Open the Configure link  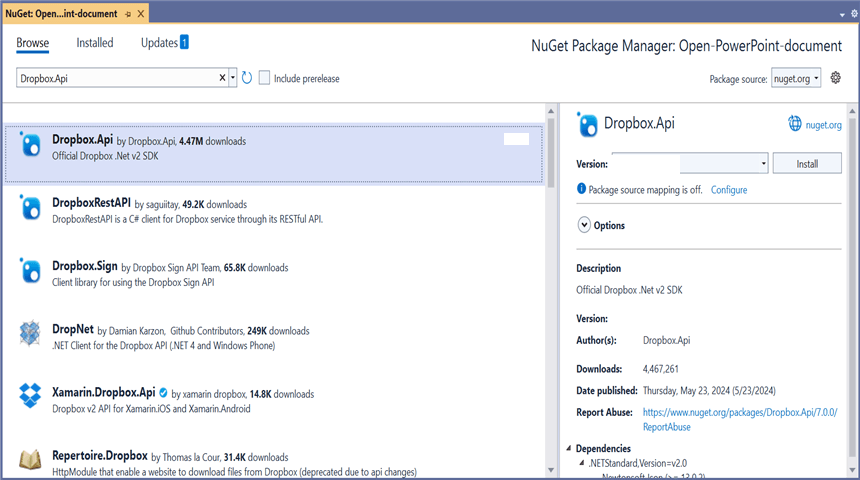pos(729,190)
